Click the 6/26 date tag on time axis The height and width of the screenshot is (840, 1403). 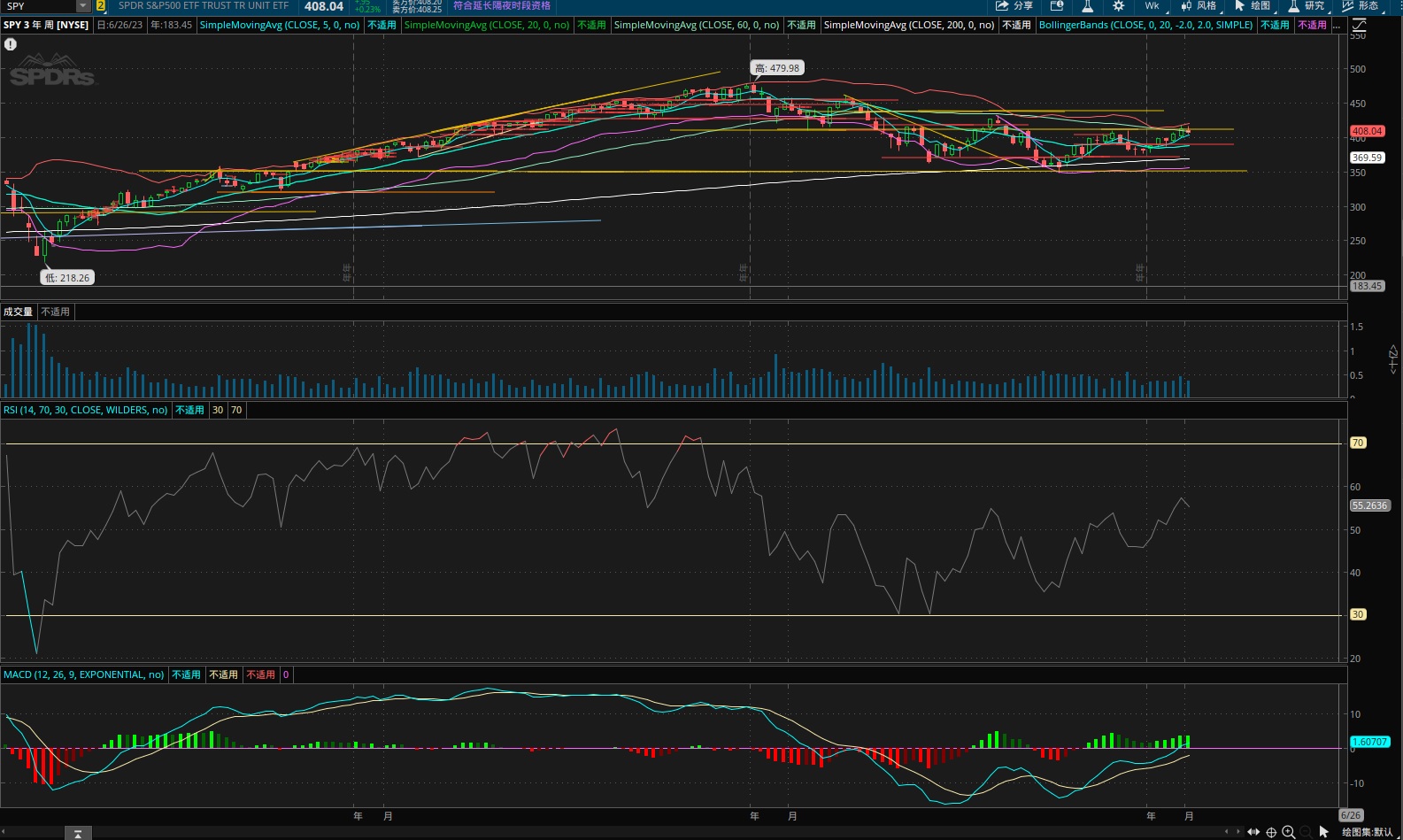point(1351,815)
